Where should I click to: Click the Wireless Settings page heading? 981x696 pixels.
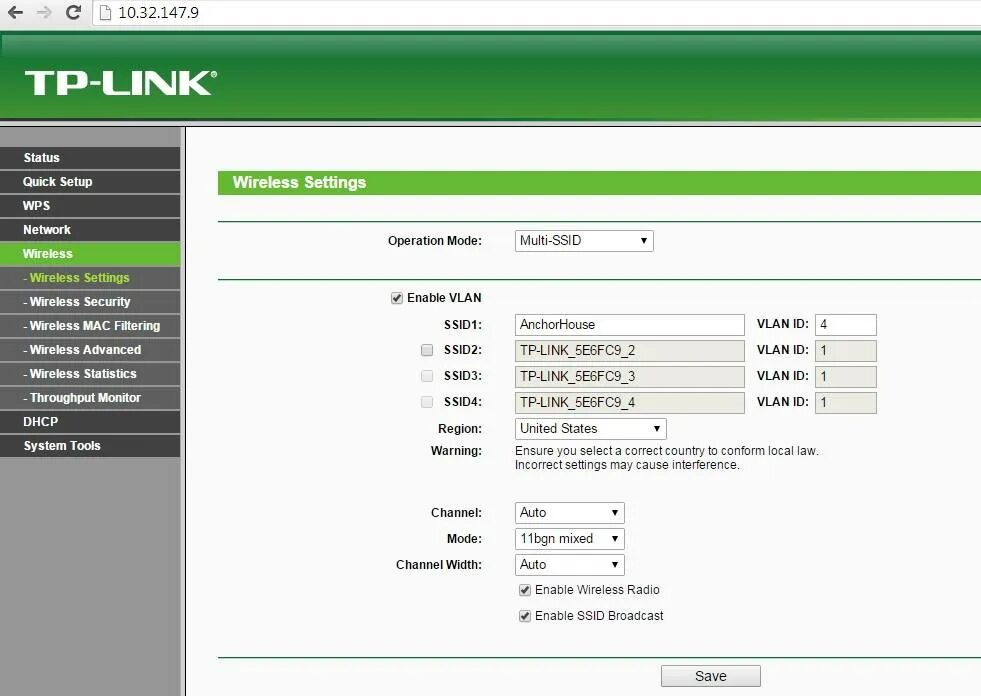299,183
